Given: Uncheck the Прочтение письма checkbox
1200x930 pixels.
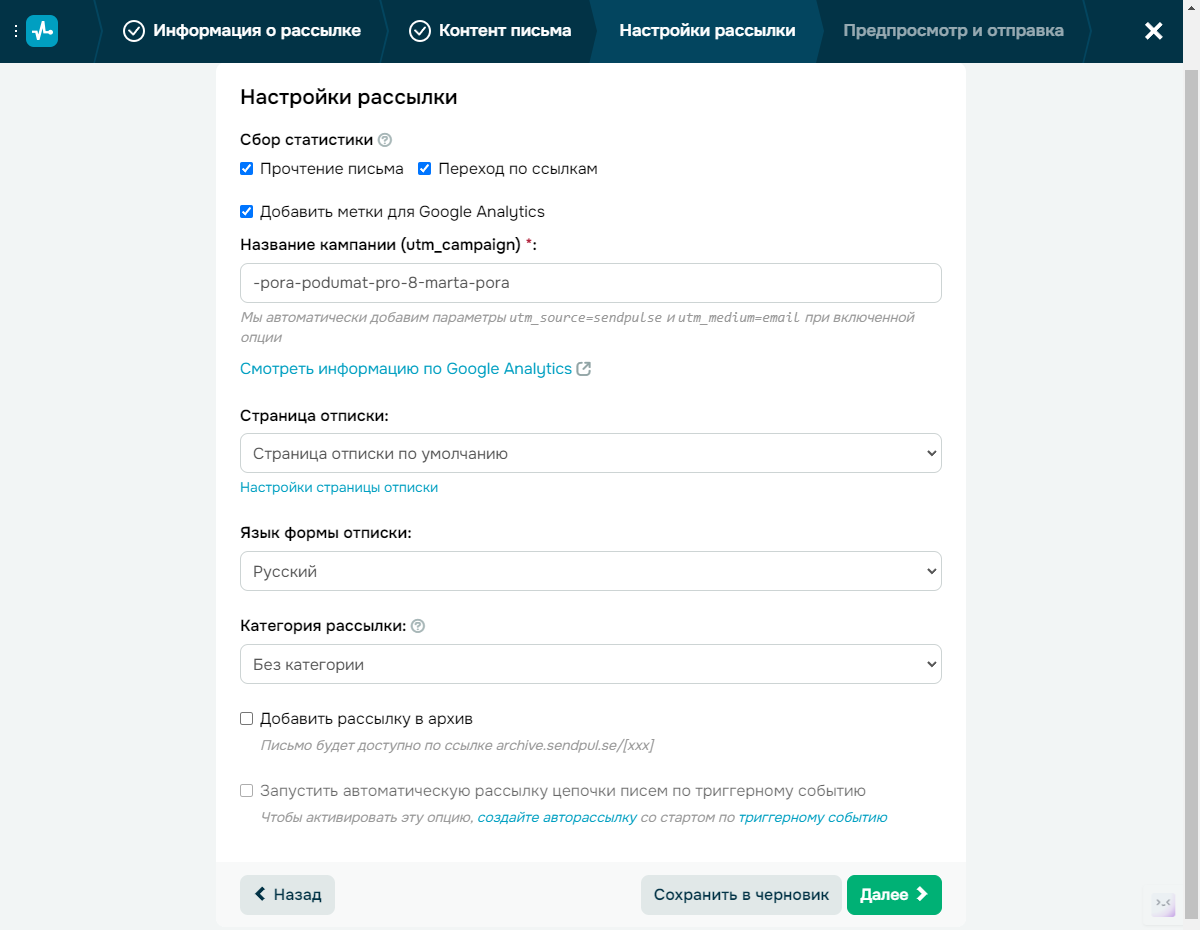Looking at the screenshot, I should (x=247, y=169).
